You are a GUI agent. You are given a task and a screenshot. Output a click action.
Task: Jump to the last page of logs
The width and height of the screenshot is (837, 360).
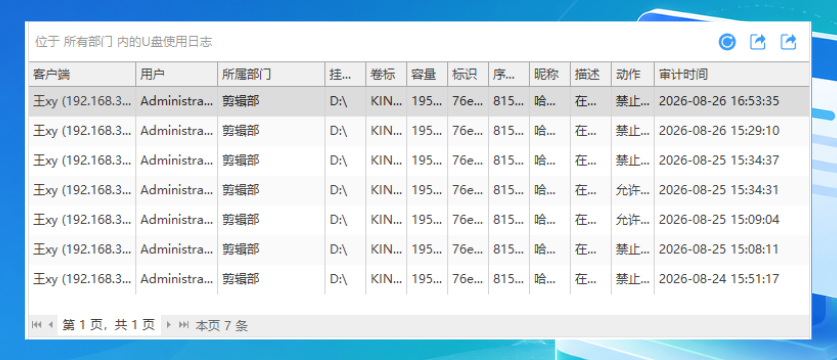183,325
